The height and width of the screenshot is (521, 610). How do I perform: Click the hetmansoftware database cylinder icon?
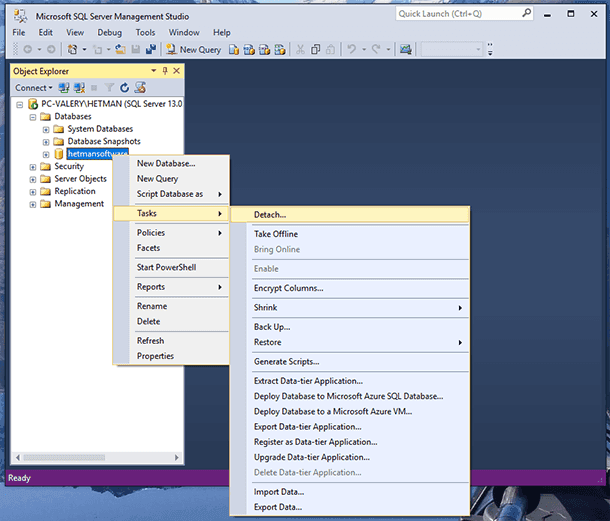59,154
